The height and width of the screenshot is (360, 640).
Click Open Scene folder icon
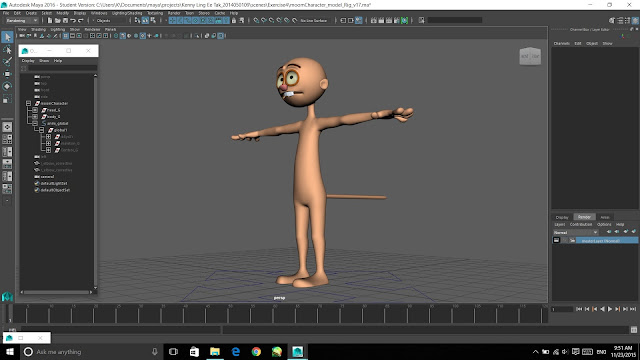click(58, 20)
